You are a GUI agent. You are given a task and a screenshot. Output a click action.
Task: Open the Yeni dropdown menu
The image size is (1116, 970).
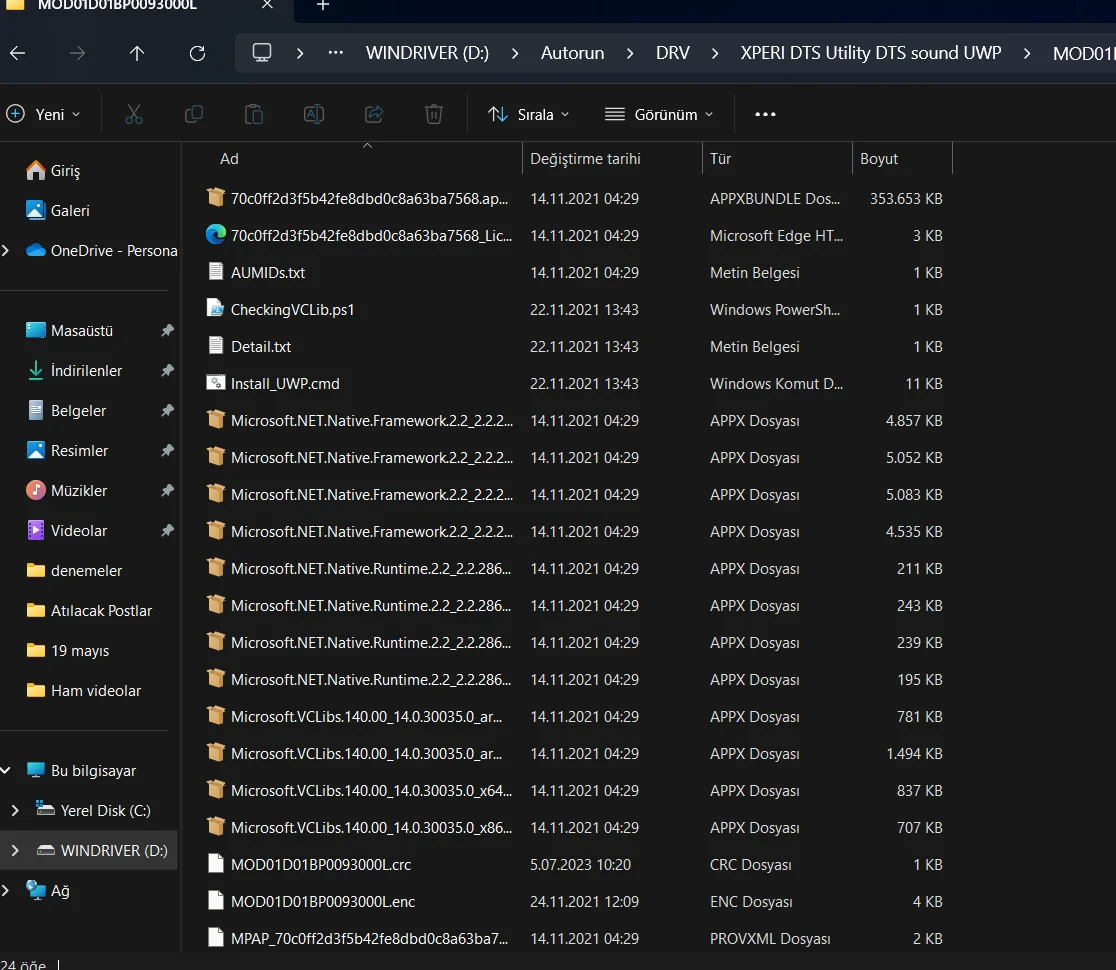click(44, 114)
